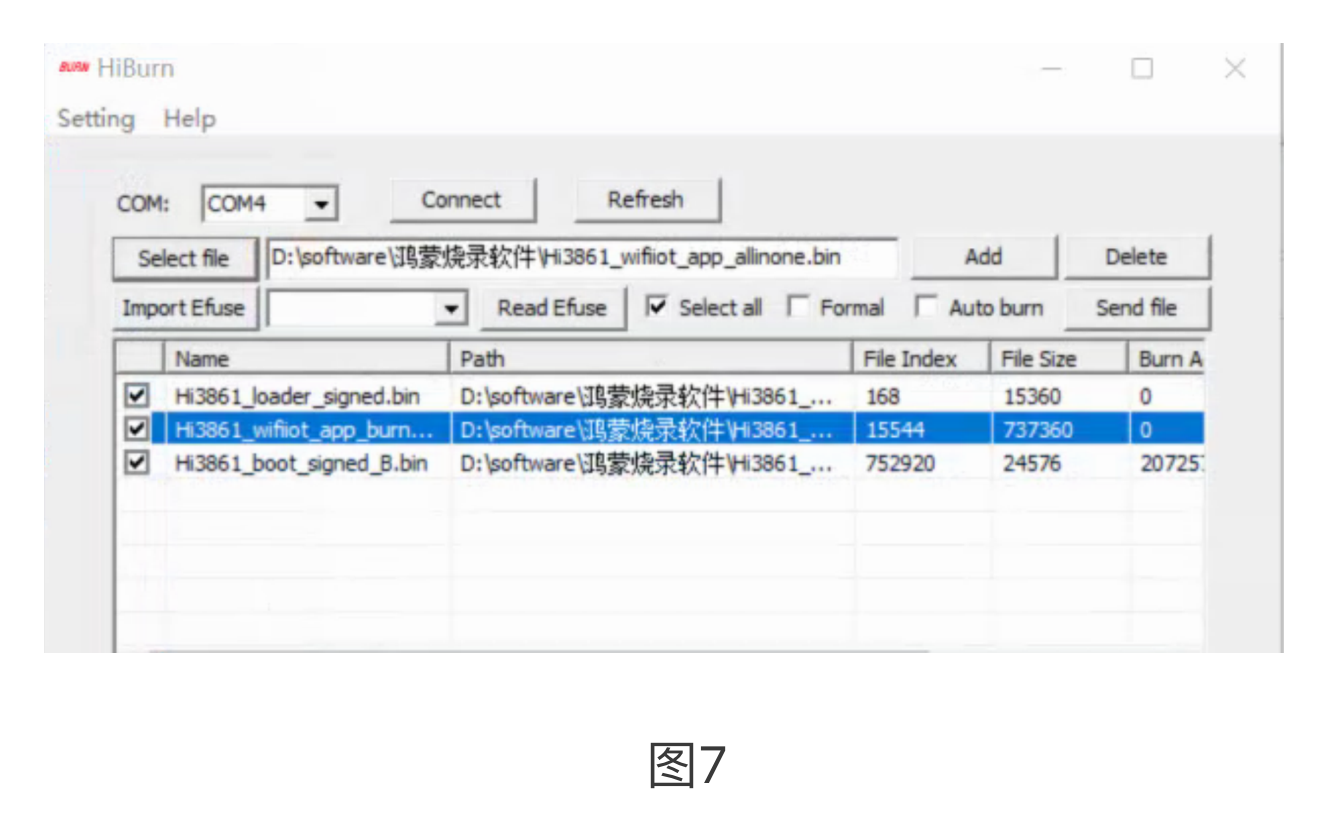Click the File Size column header
1328x814 pixels.
tap(1059, 359)
